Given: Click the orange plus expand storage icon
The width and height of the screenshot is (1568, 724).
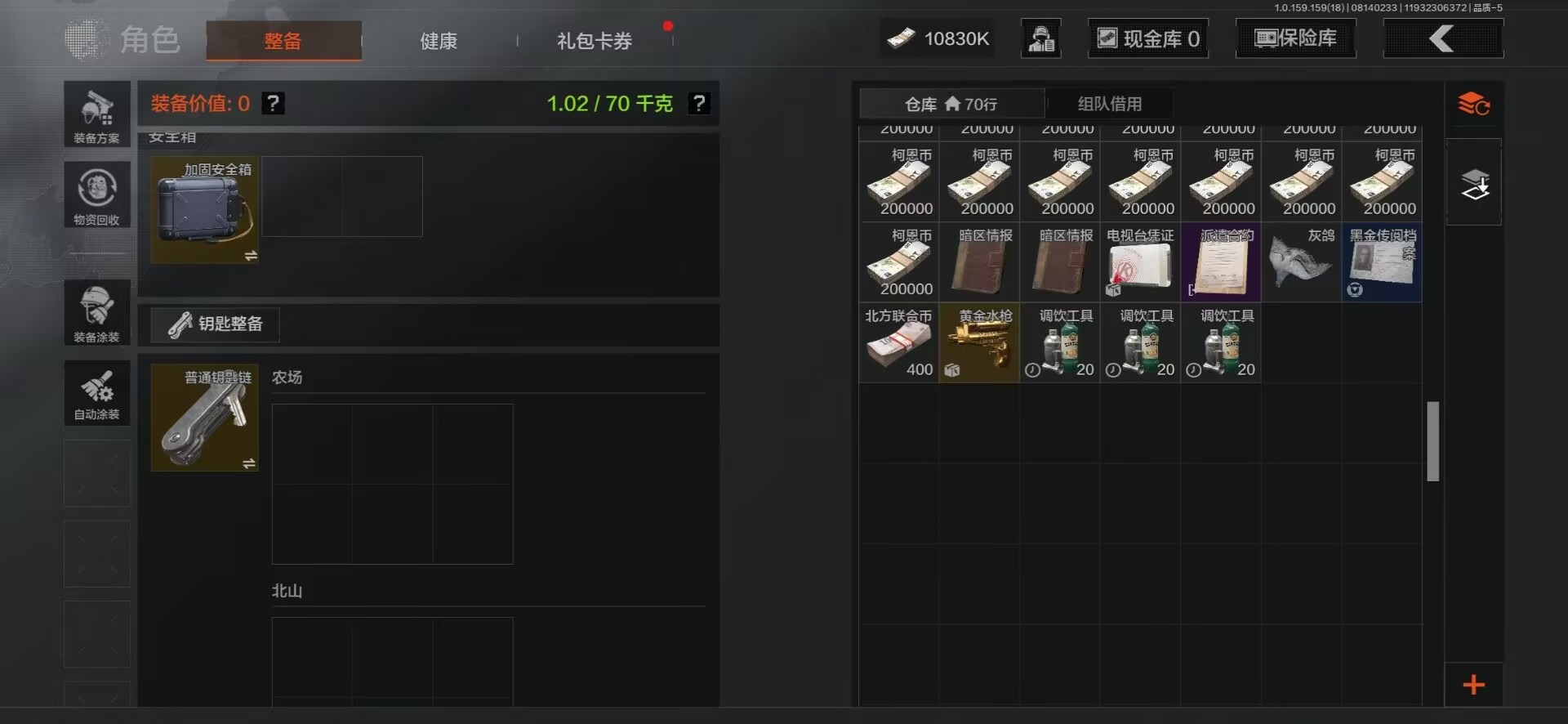Looking at the screenshot, I should (1474, 685).
